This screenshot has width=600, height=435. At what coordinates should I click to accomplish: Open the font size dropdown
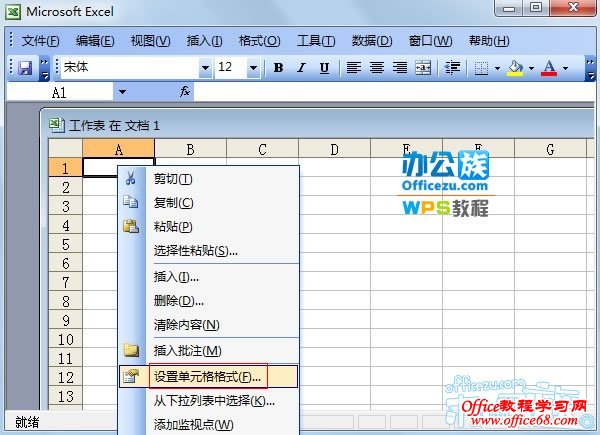point(253,68)
